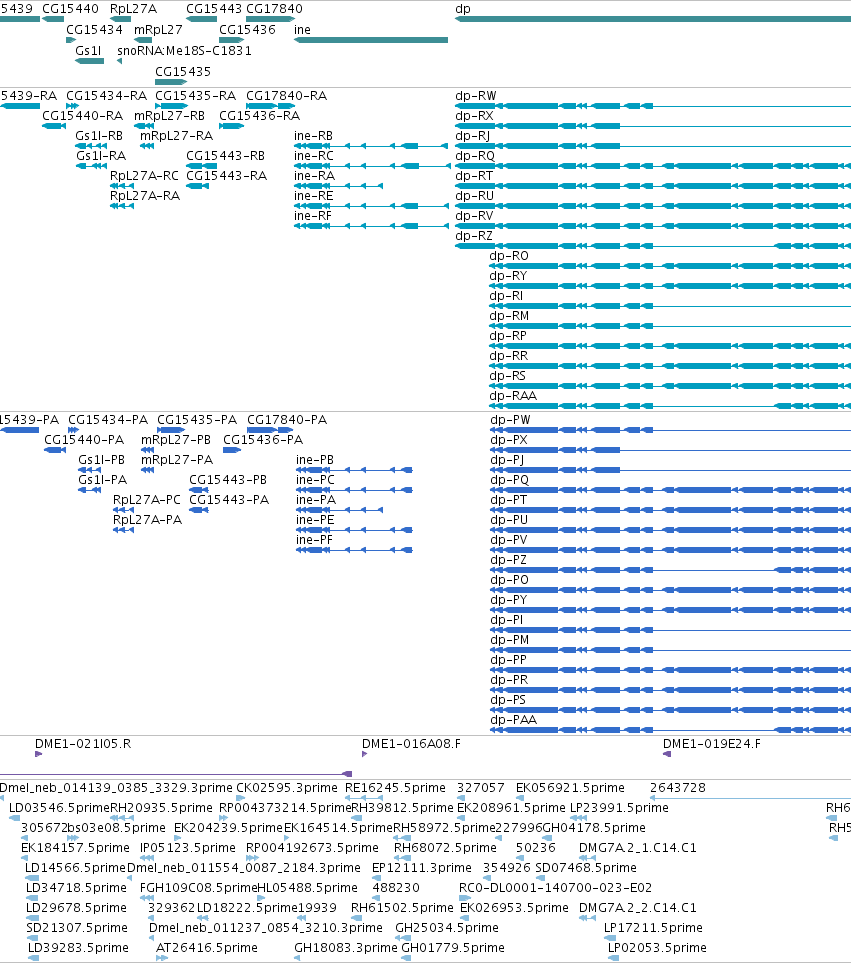
Task: Select the CG15443 gene label
Action: 214,9
